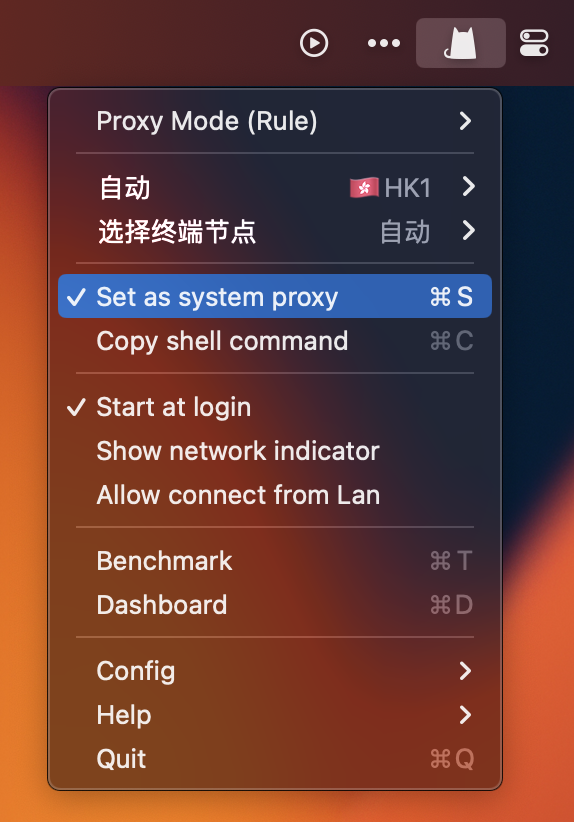Expand the 选择终端节点 submenu
The image size is (574, 822).
pos(275,231)
